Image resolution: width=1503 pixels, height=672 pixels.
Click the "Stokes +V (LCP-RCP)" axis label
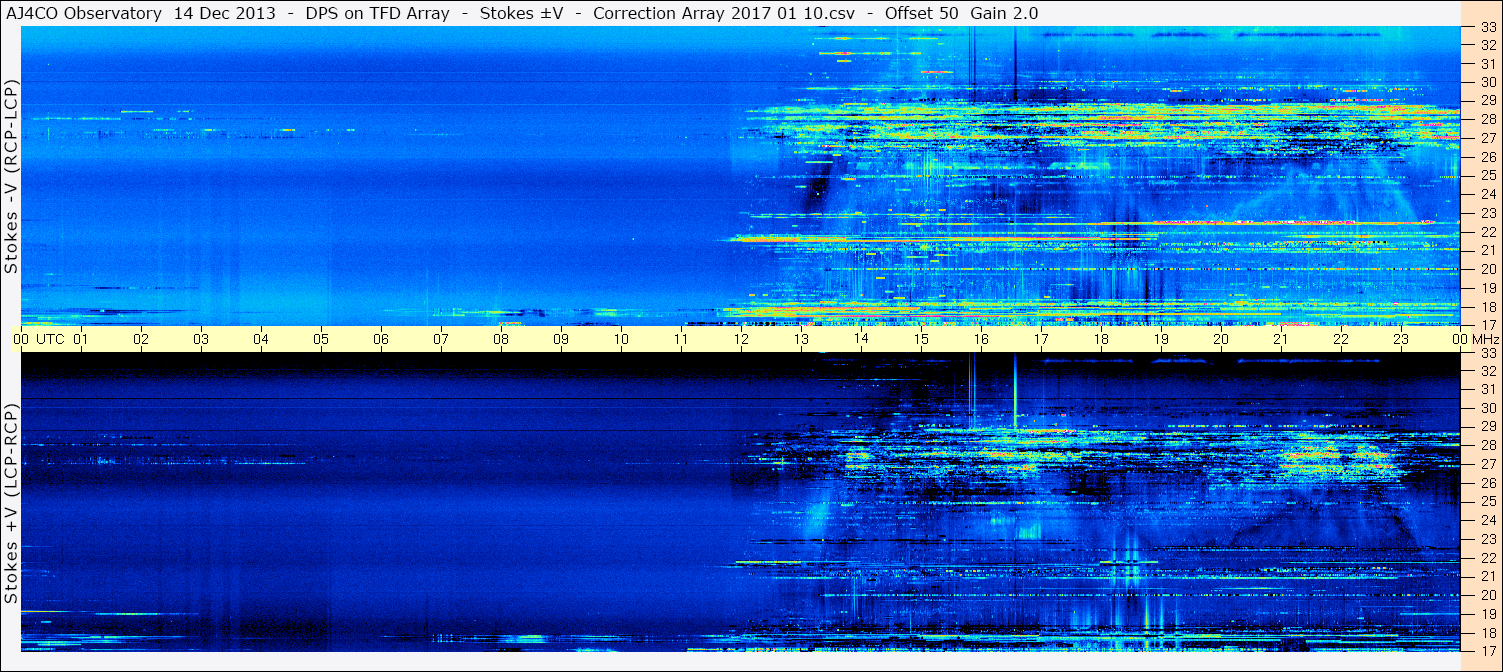coord(11,504)
